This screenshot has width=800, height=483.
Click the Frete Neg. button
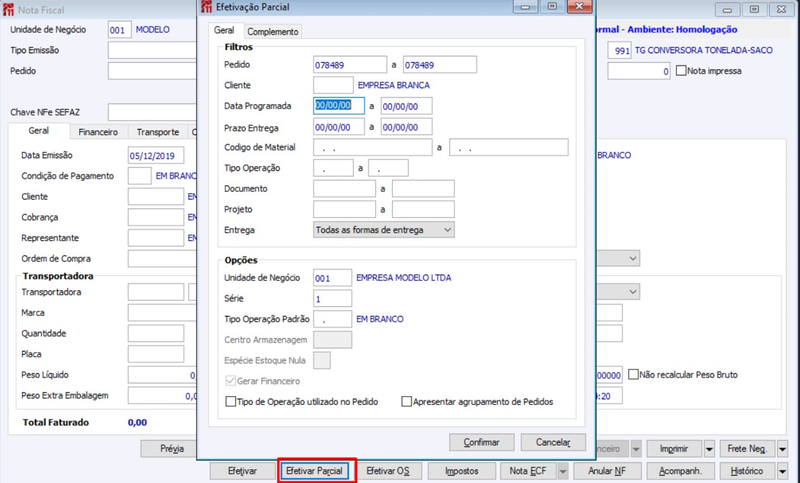[x=747, y=449]
